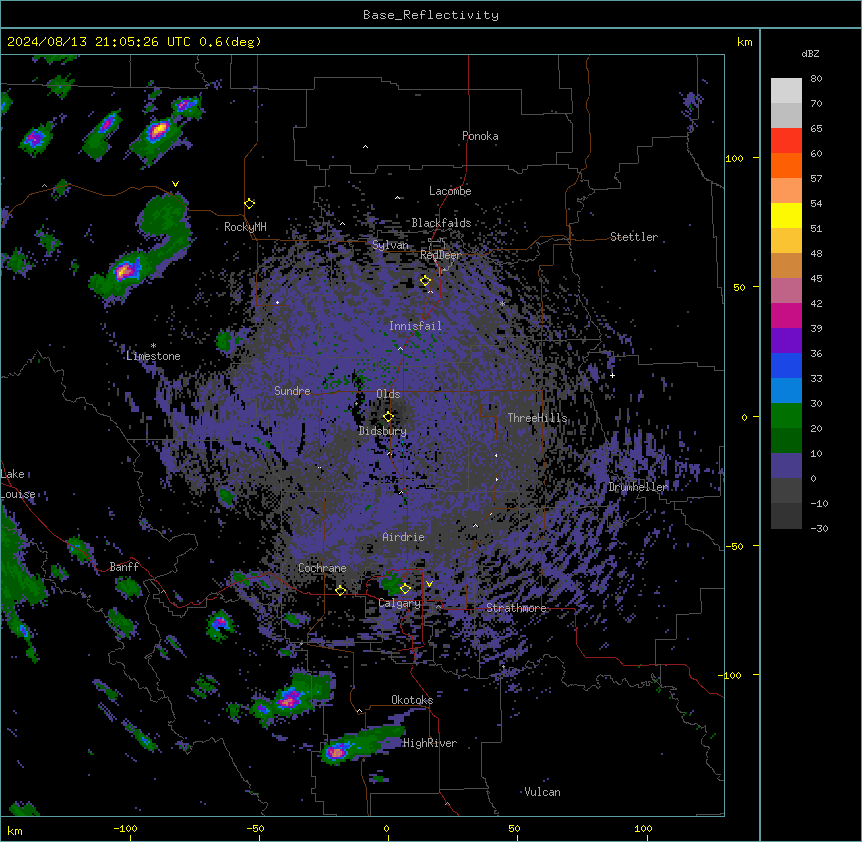Click the Okotoks city label
Viewport: 862px width, 842px height.
(x=412, y=700)
